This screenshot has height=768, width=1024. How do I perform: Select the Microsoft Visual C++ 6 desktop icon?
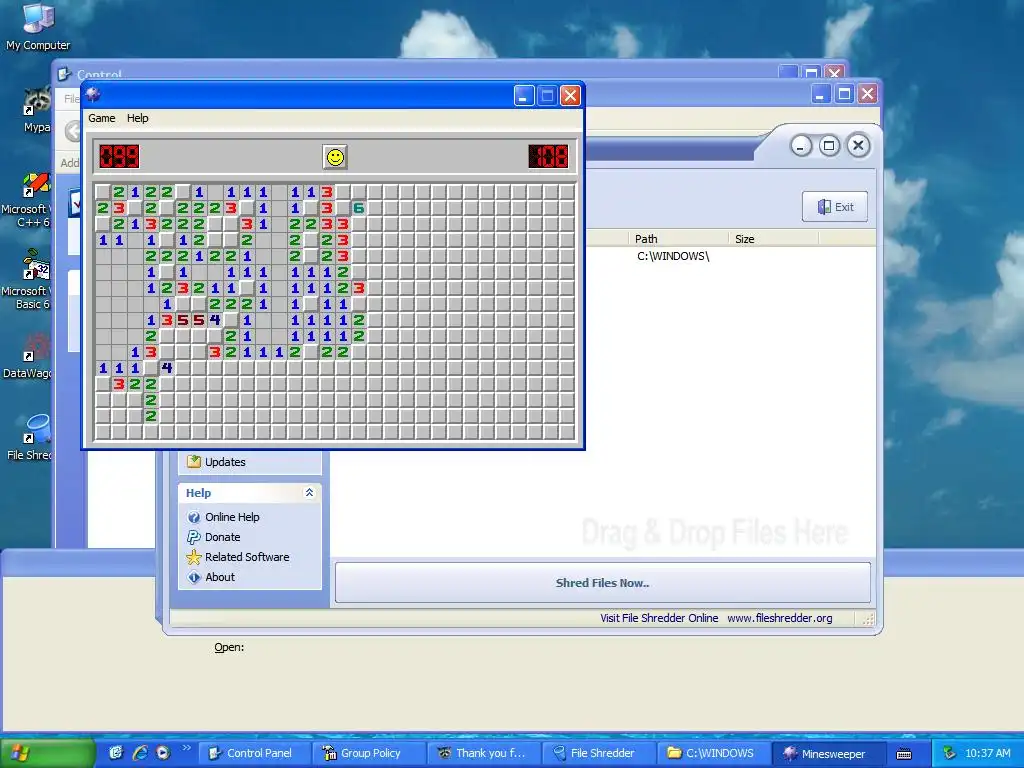(x=26, y=201)
